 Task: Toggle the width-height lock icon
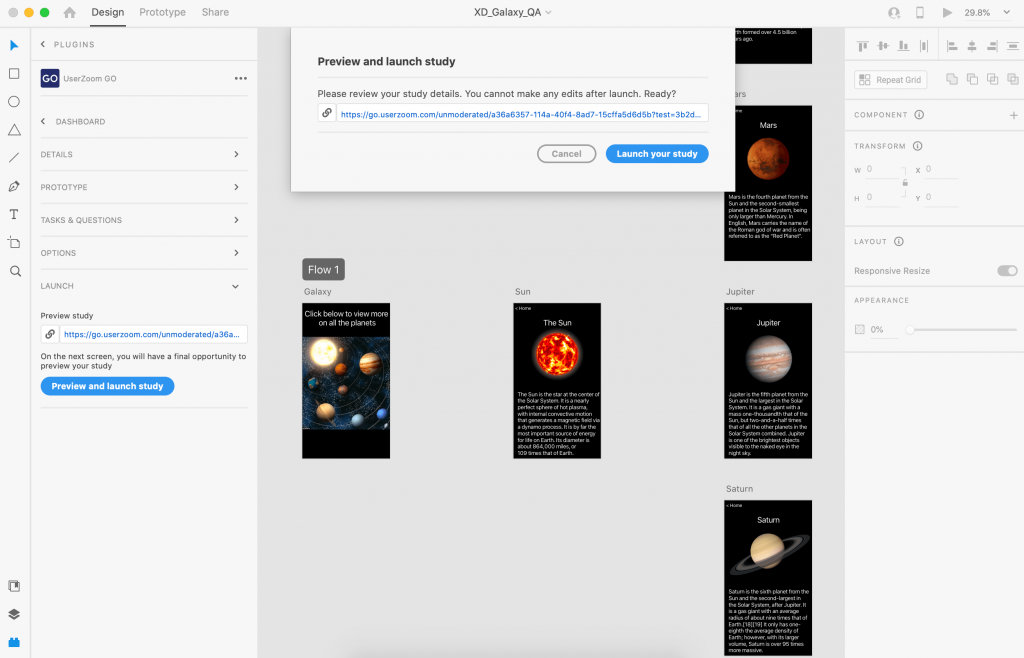(x=905, y=183)
